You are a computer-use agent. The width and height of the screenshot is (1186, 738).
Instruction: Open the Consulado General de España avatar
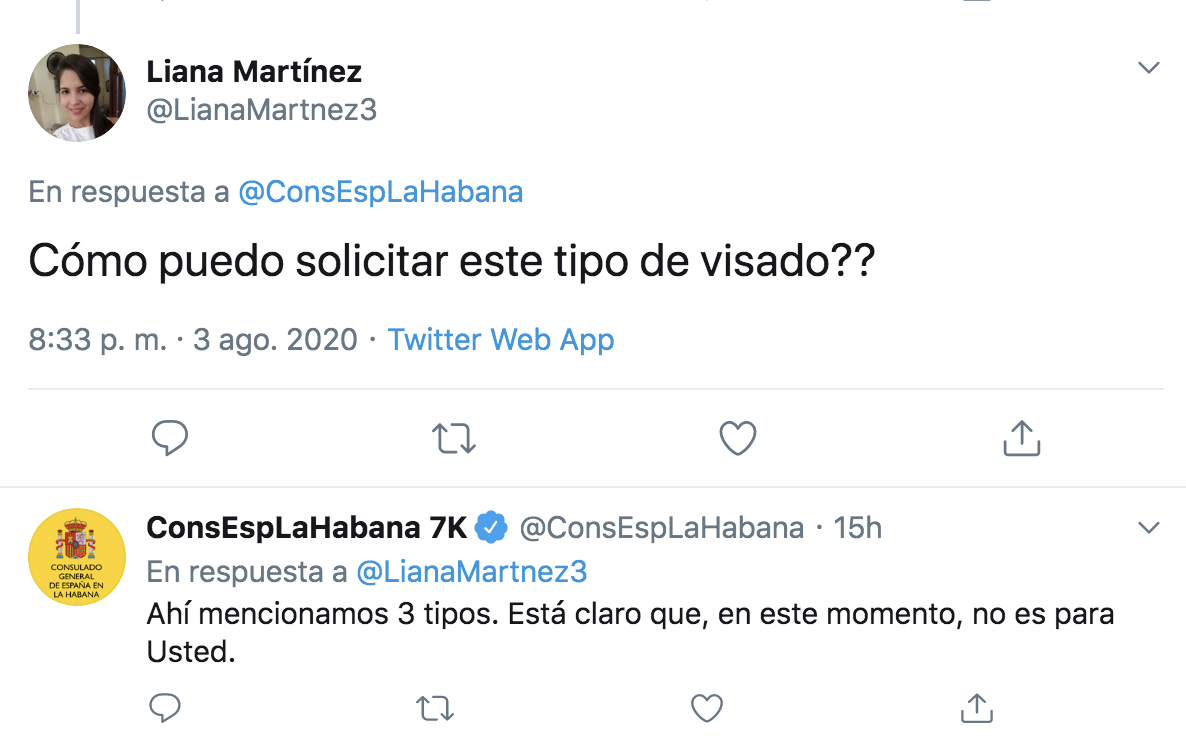coord(76,556)
